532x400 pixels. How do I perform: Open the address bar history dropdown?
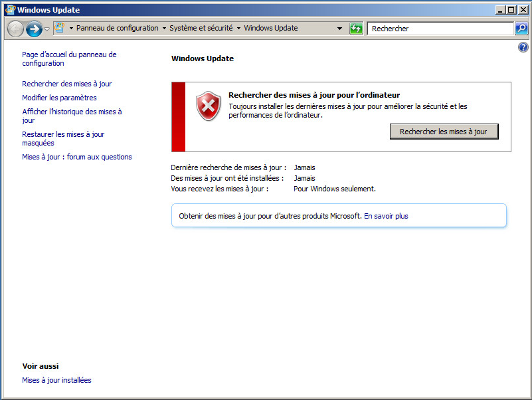(339, 28)
